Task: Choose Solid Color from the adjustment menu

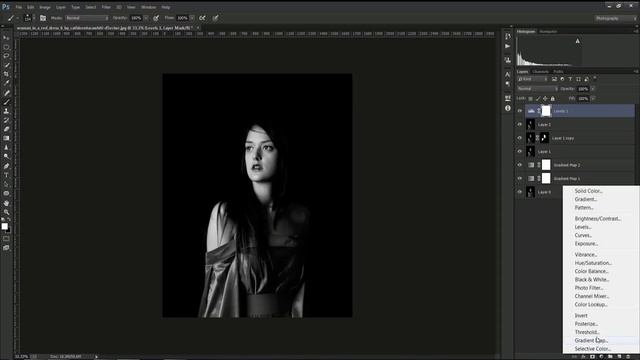Action: pos(589,191)
